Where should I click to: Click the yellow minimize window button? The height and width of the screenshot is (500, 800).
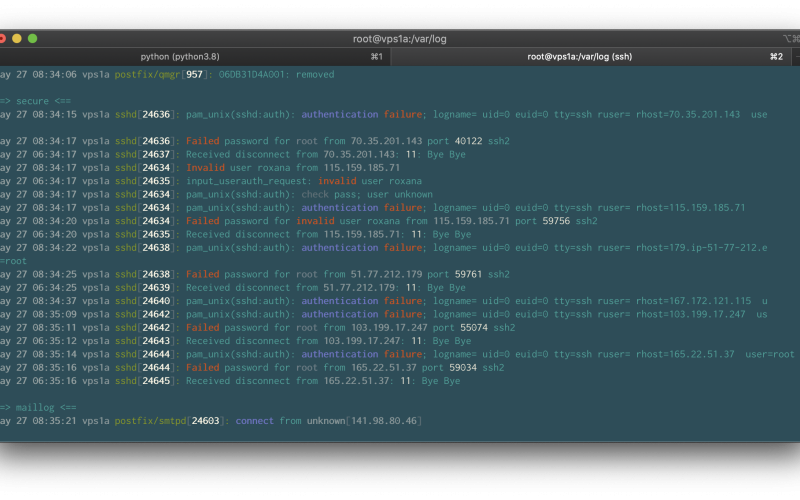coord(17,39)
